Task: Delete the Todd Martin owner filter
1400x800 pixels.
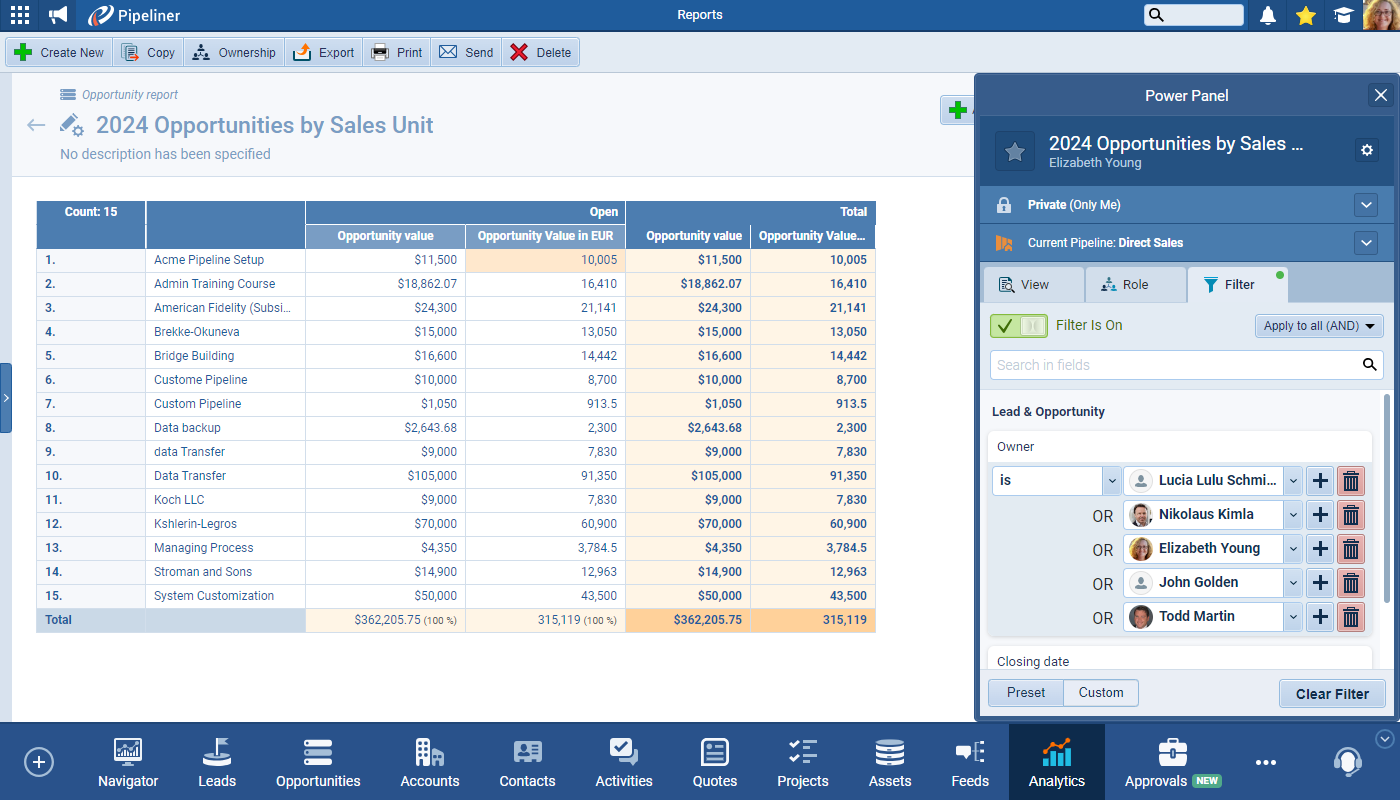Action: [1351, 617]
